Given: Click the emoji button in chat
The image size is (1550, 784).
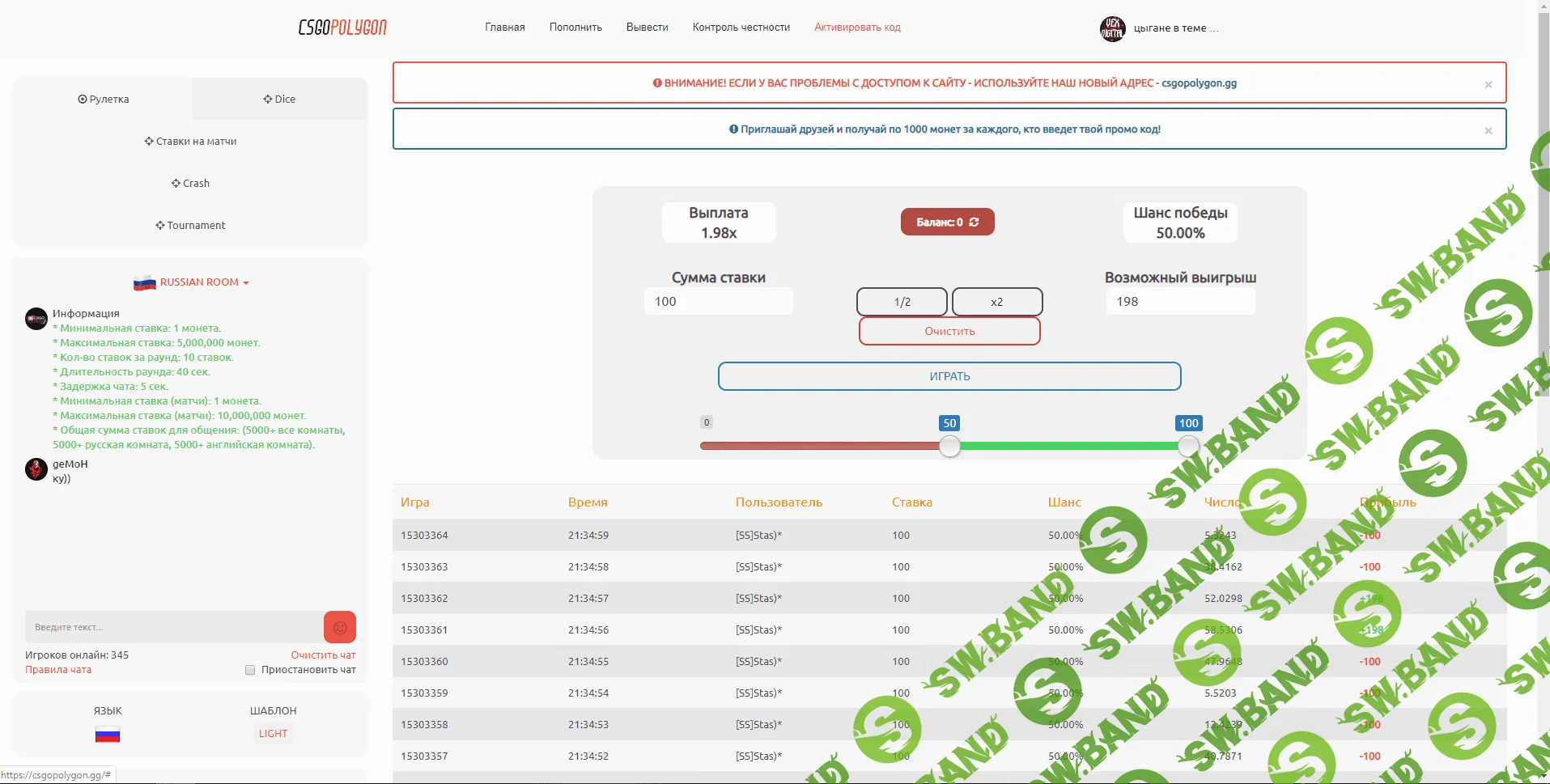Looking at the screenshot, I should [340, 627].
